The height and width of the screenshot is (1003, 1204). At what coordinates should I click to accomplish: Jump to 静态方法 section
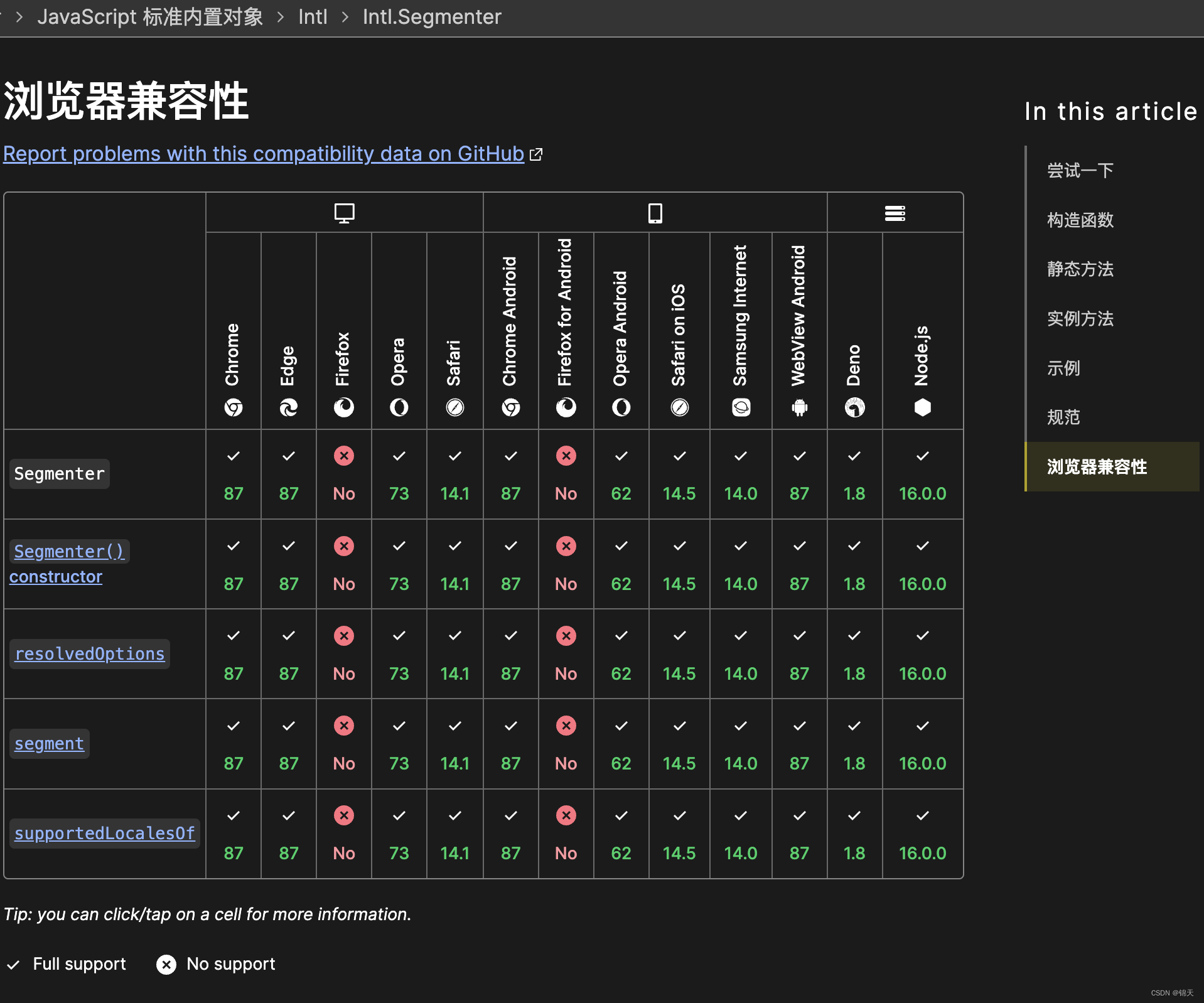1080,269
